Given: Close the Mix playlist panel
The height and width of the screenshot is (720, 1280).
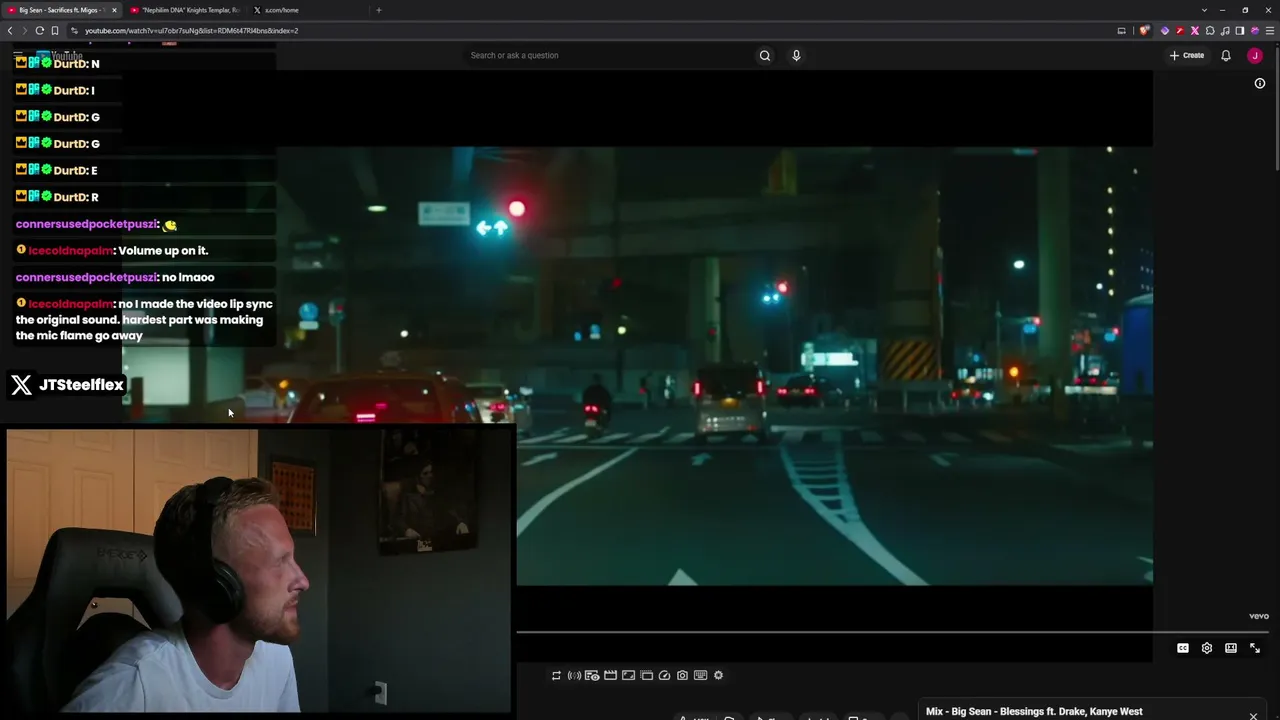Looking at the screenshot, I should pos(1253,714).
